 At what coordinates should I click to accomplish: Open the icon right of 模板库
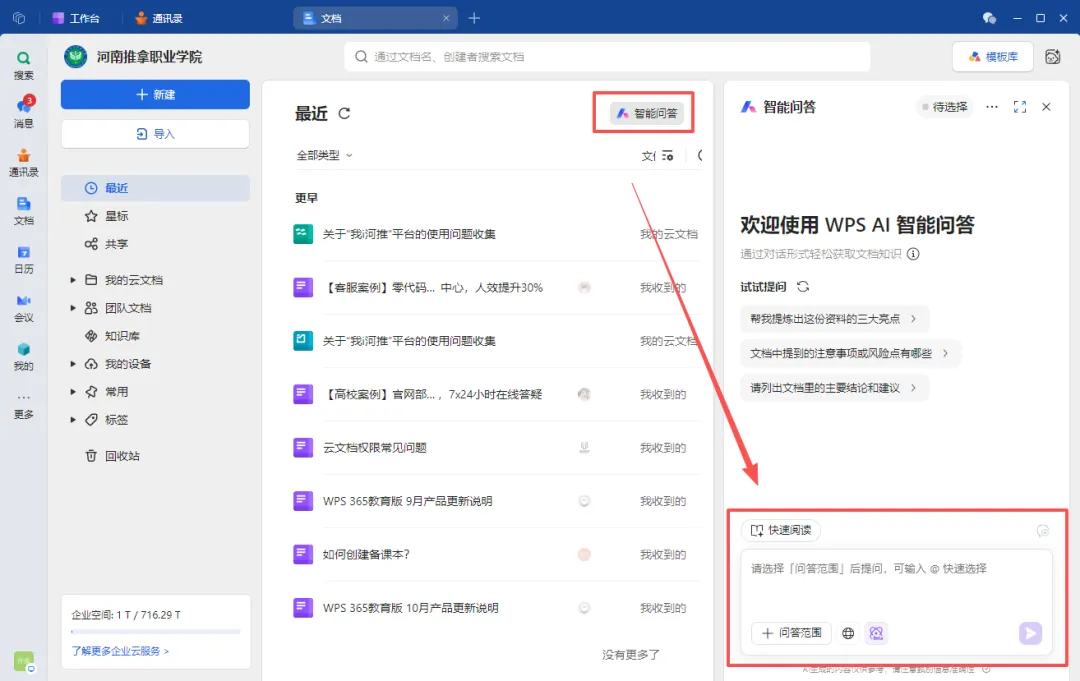1052,56
